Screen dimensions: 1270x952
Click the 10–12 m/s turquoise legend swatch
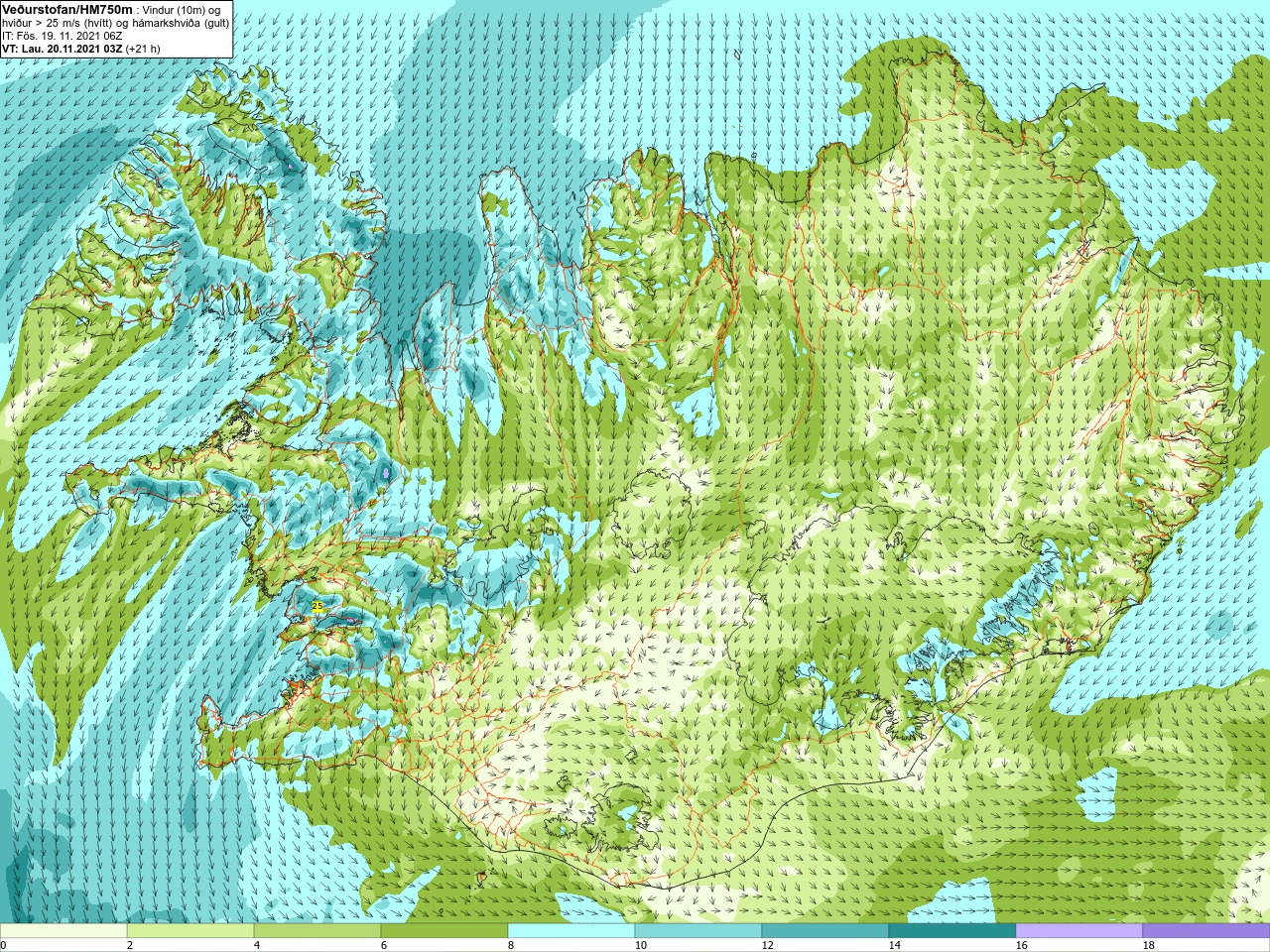coord(698,931)
